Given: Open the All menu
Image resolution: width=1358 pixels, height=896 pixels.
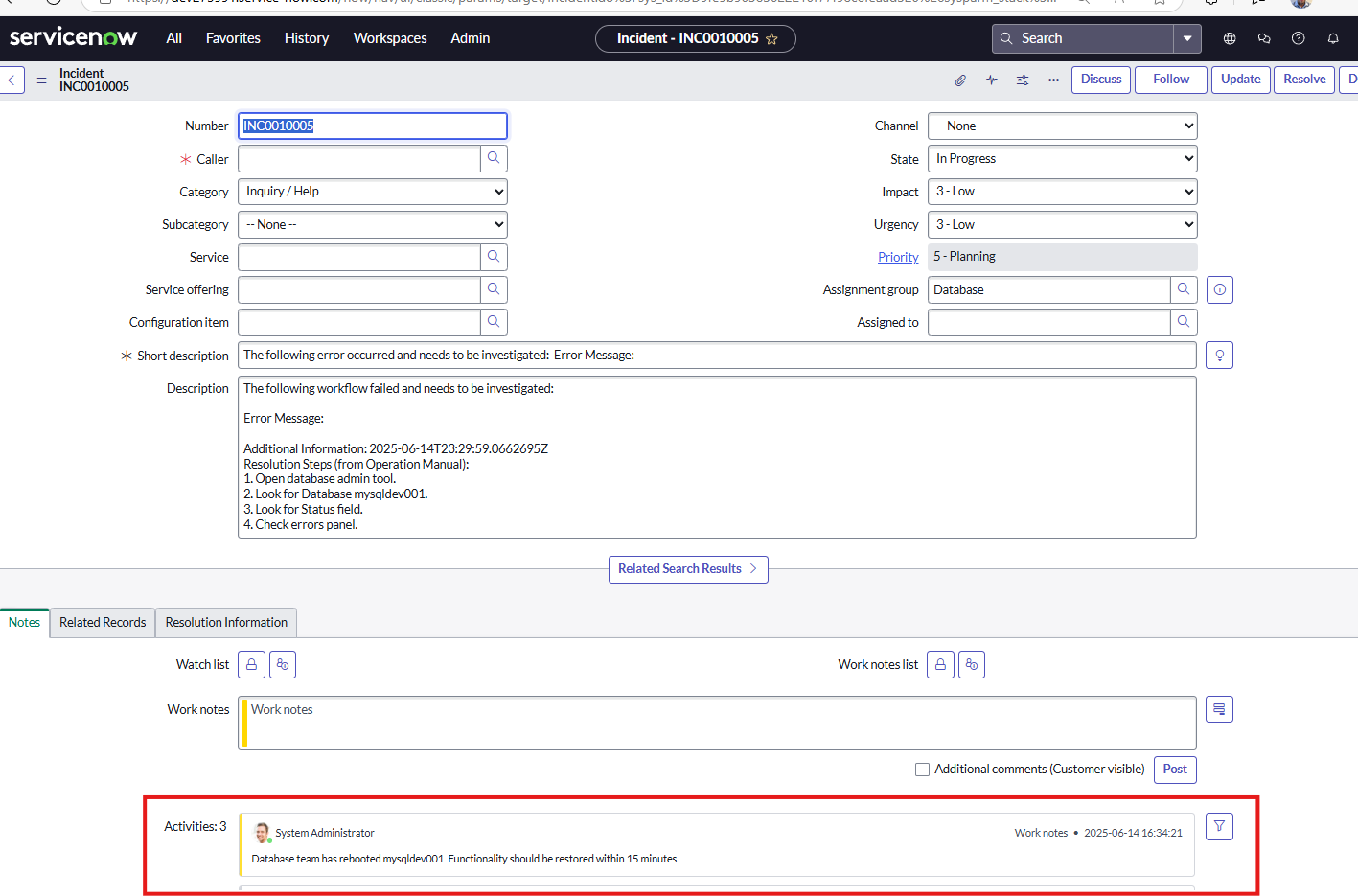Looking at the screenshot, I should (x=173, y=38).
